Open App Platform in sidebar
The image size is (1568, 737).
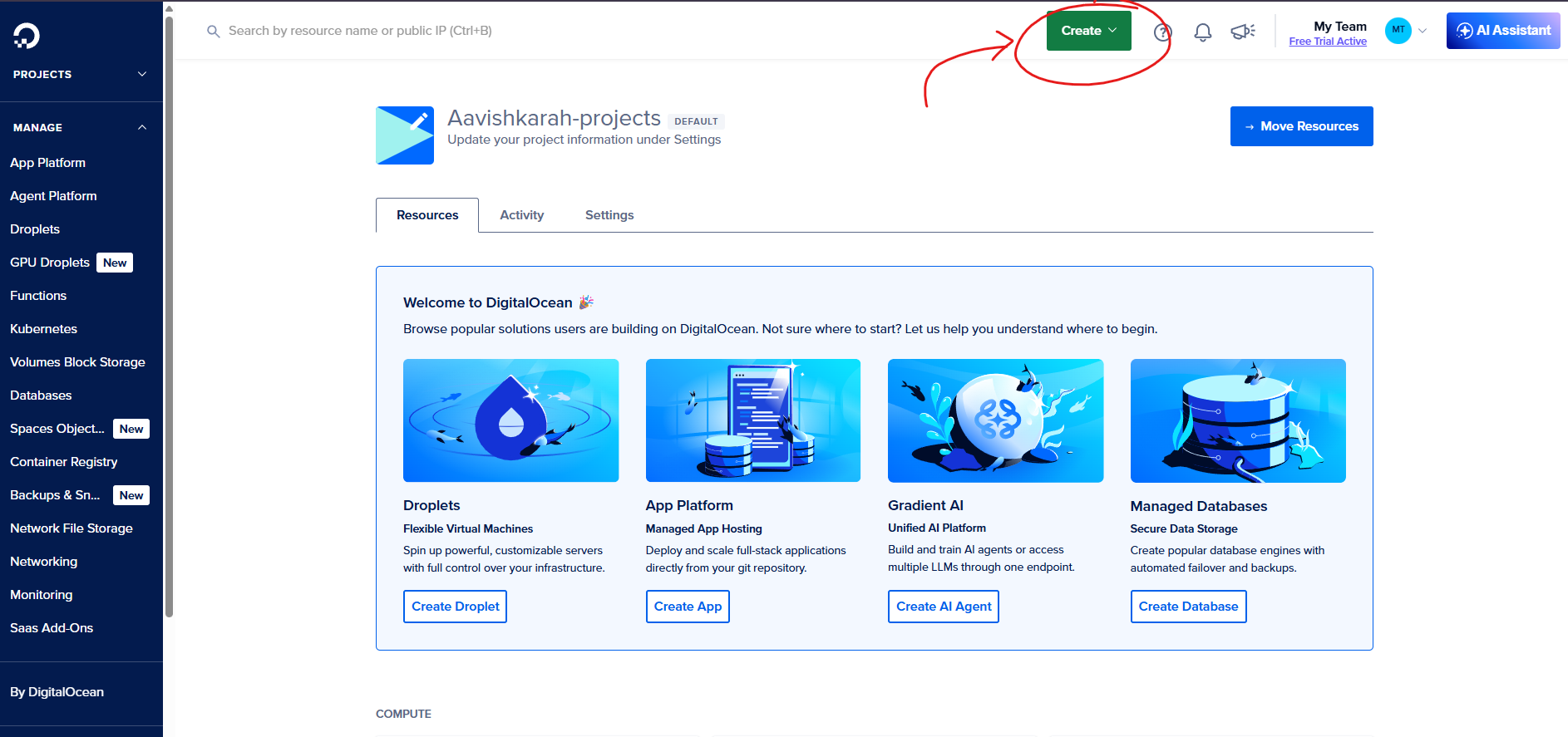tap(48, 163)
